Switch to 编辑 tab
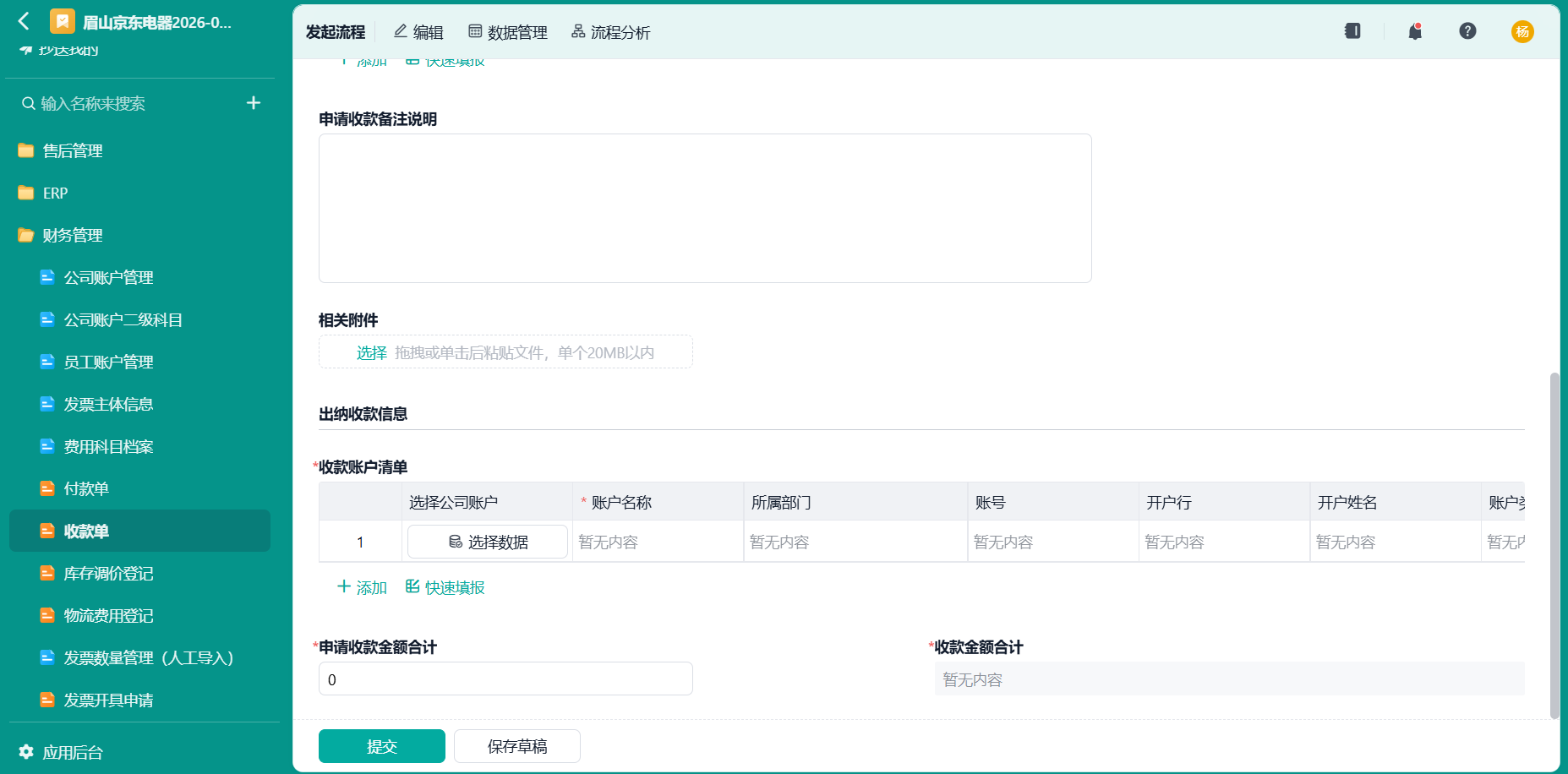Viewport: 1568px width, 774px height. [418, 32]
